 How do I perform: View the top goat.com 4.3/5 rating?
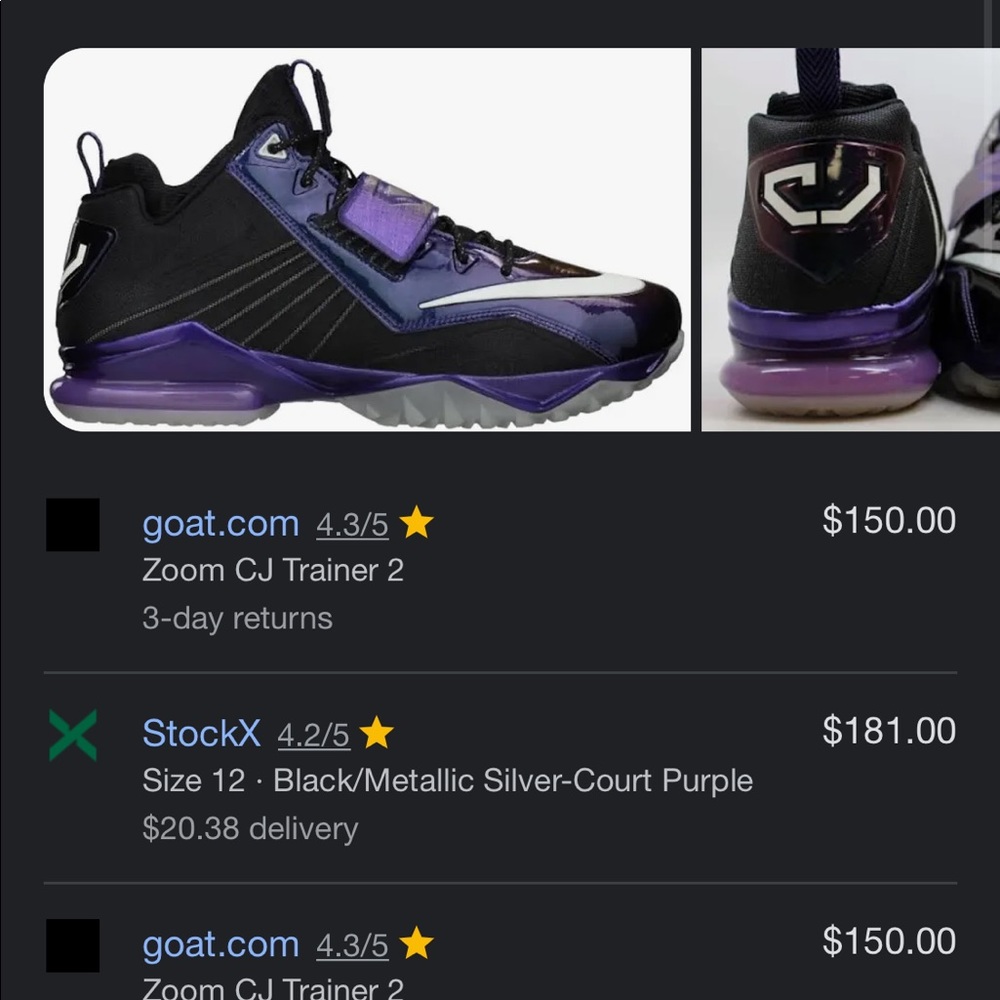(352, 525)
